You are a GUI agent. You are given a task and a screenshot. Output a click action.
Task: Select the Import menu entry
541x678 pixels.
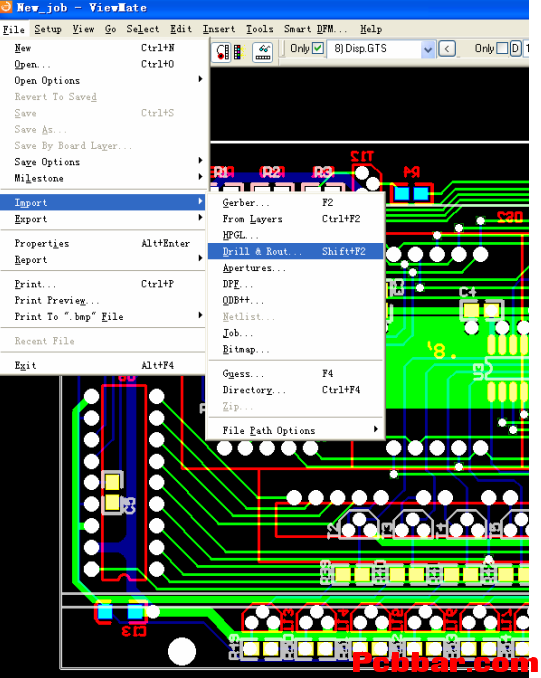pos(102,202)
